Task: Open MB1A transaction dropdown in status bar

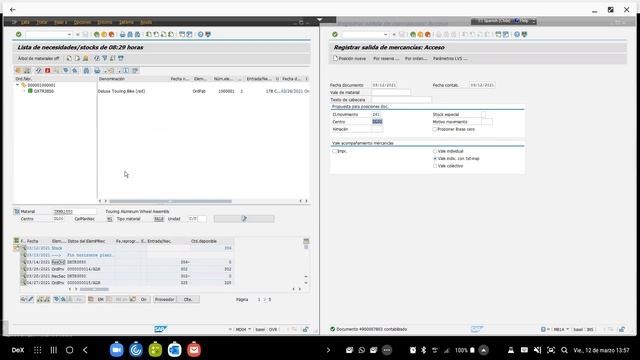Action: point(567,329)
